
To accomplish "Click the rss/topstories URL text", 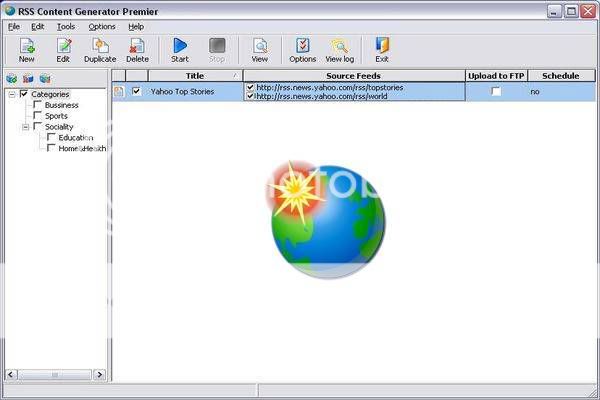I will coord(329,87).
